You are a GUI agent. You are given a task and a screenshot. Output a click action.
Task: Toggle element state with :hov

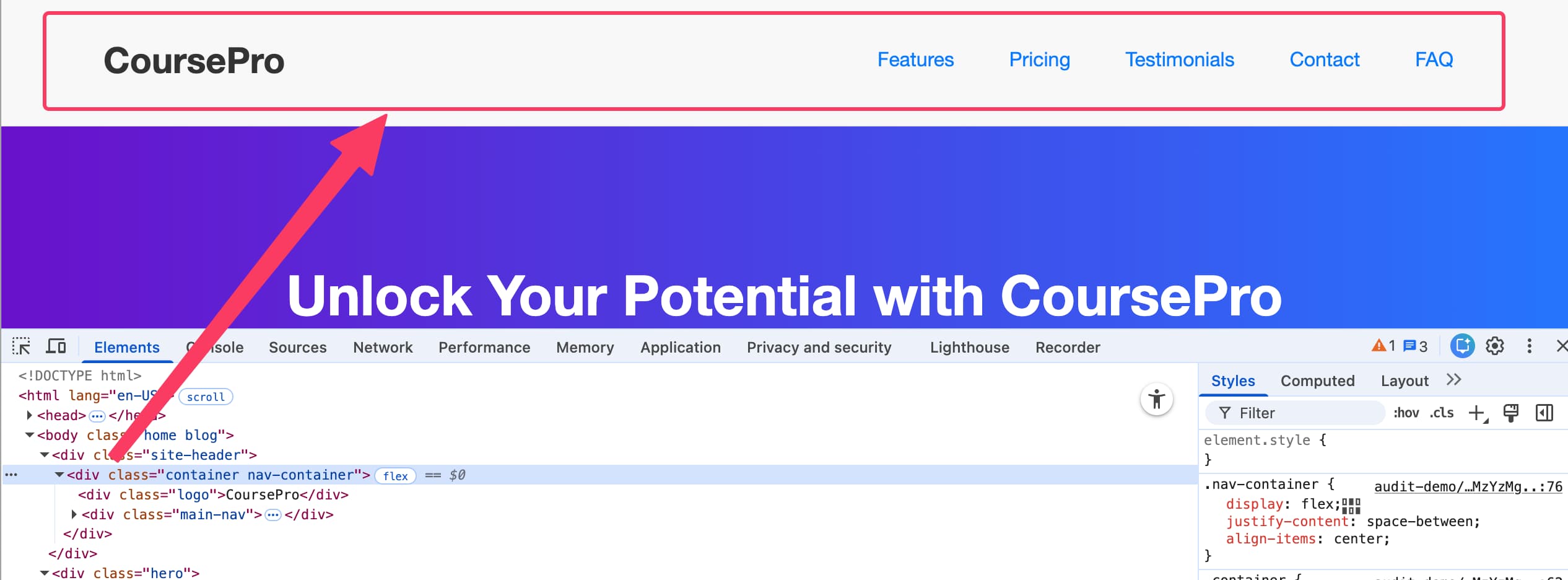click(1406, 413)
